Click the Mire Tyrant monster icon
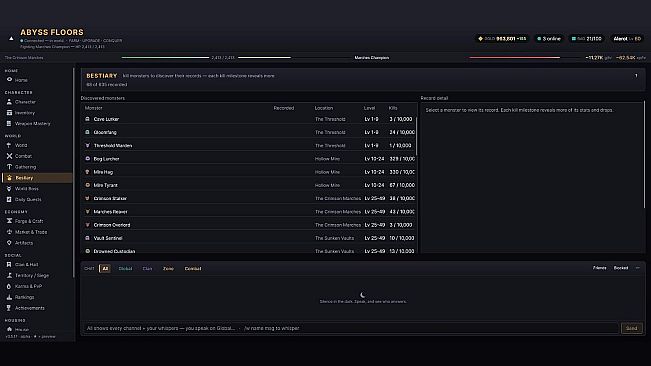Screen dimensions: 651x366 [x=87, y=185]
